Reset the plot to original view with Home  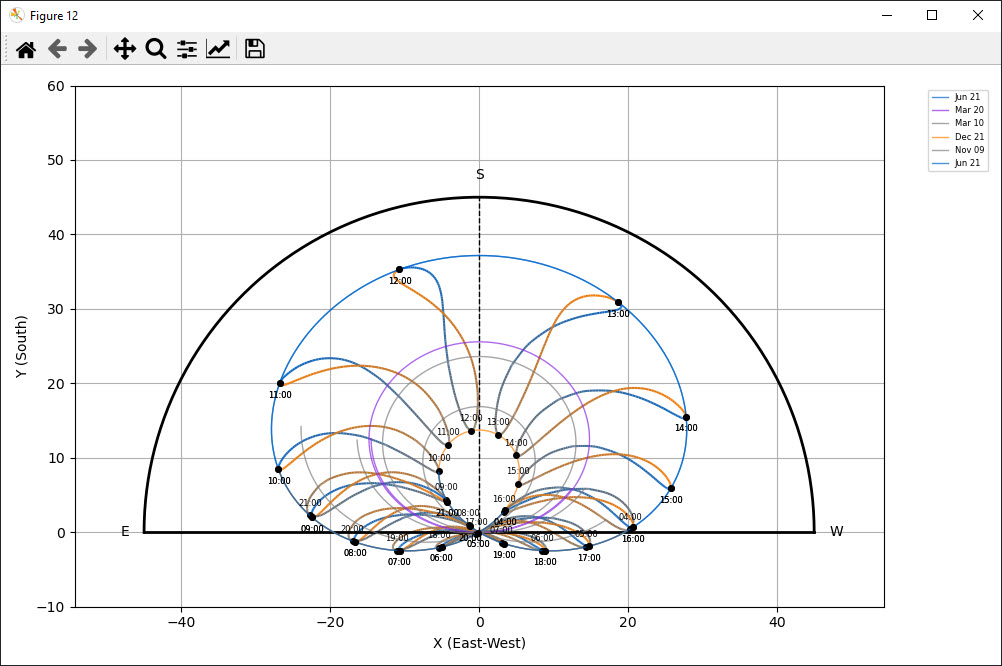(x=26, y=49)
